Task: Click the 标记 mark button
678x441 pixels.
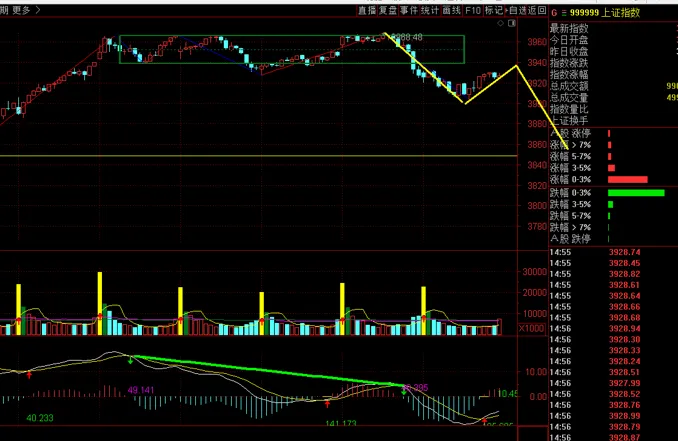Action: coord(493,10)
